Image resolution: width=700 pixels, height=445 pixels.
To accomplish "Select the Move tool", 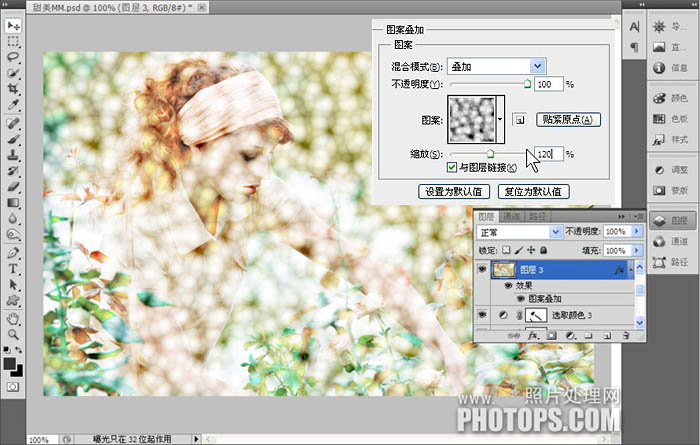I will tap(13, 25).
